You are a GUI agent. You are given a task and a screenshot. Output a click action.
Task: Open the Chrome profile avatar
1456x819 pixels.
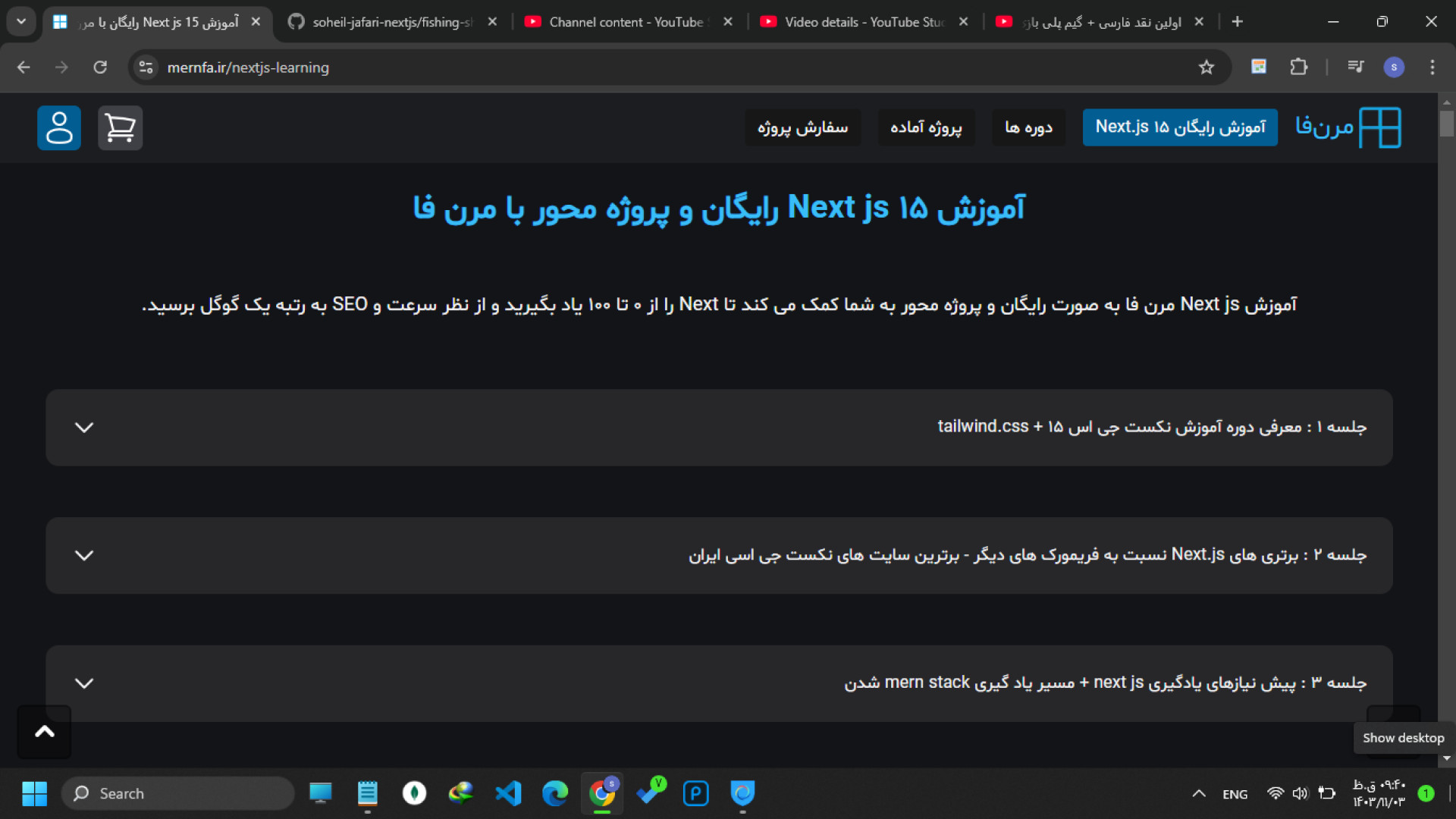pos(1394,67)
